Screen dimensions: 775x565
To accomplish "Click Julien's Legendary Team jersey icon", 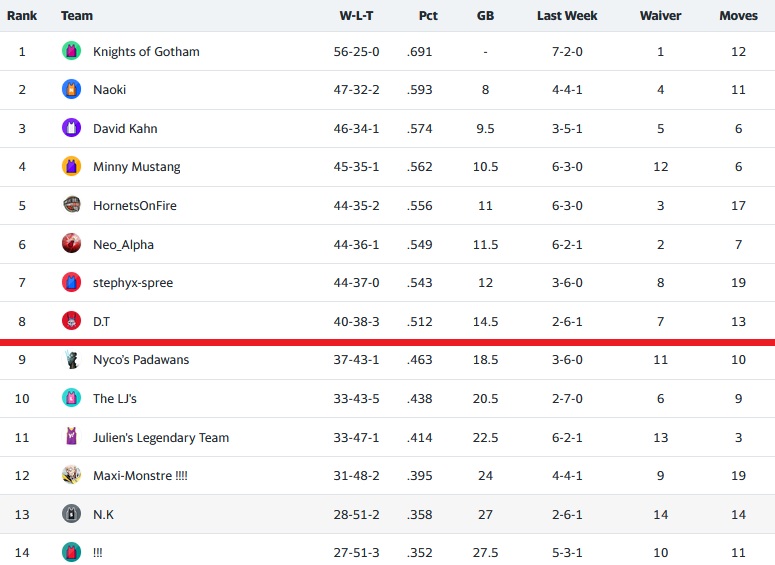I will 71,437.
